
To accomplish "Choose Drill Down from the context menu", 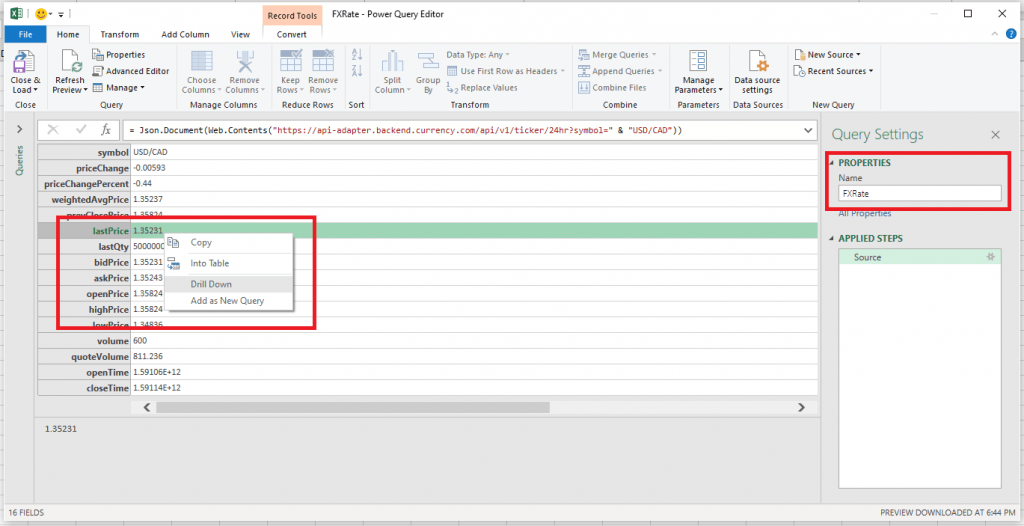I will coord(229,284).
